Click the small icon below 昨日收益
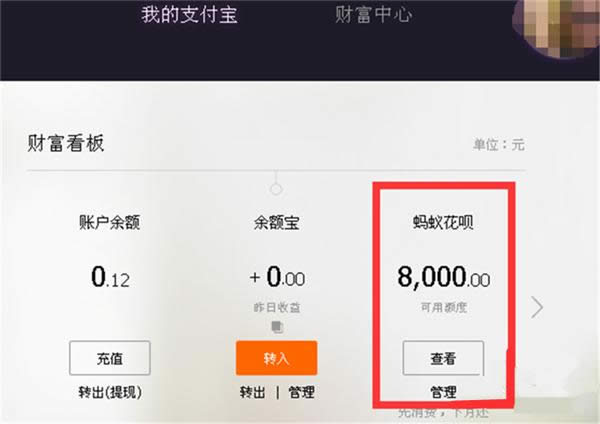The height and width of the screenshot is (424, 600). tap(276, 325)
